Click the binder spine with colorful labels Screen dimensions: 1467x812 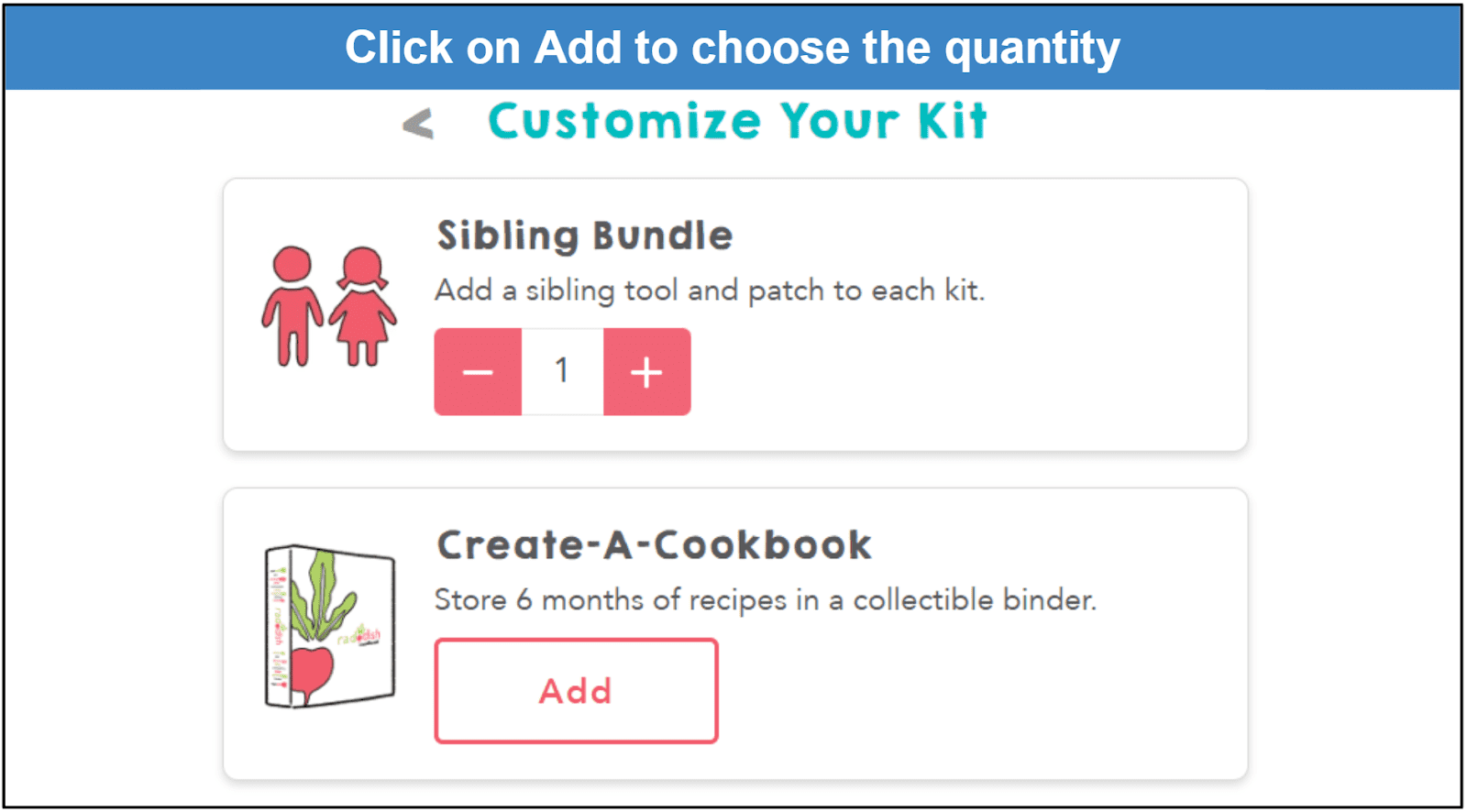tap(279, 629)
